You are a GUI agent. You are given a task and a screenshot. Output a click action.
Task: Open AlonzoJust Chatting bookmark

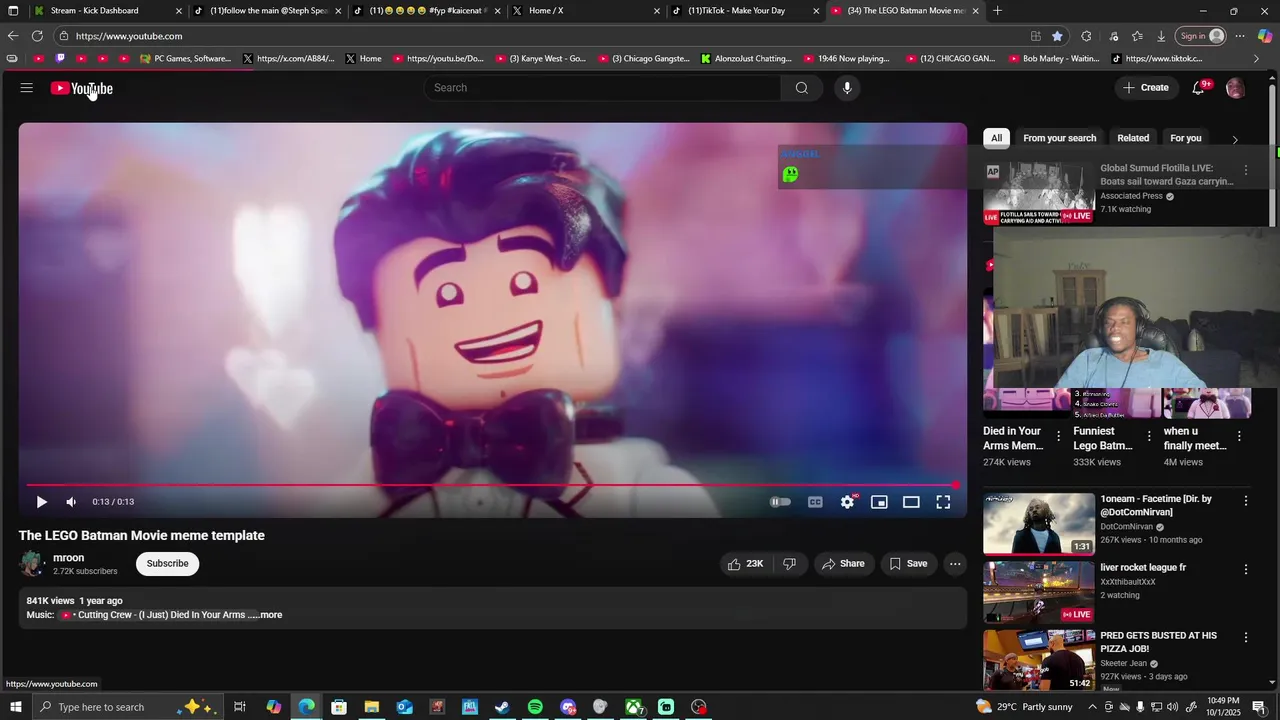(x=746, y=59)
